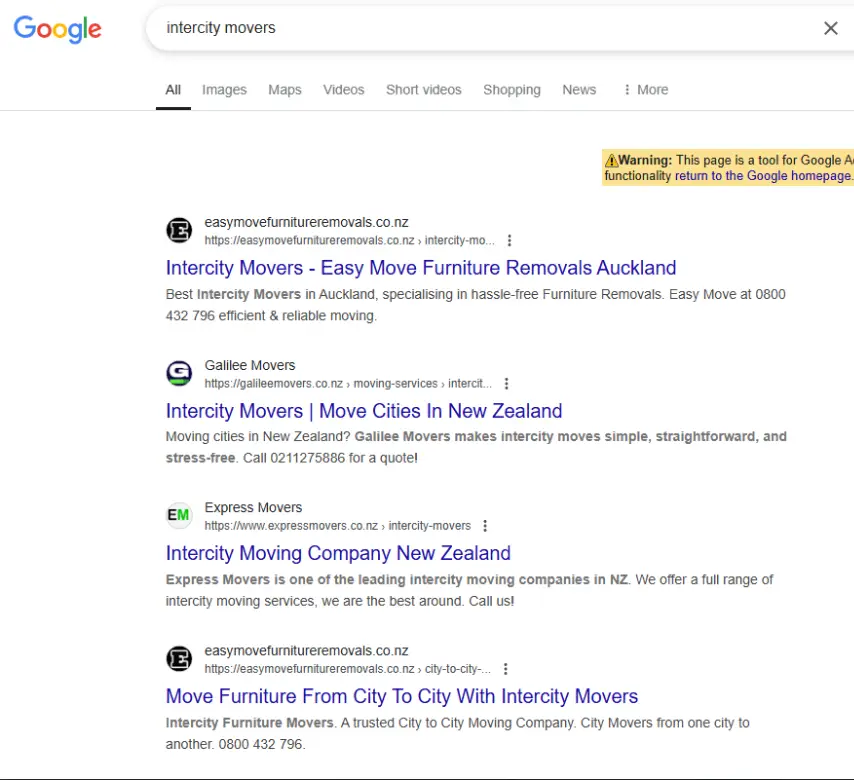Open options for Easy Move intercity-mo result
The height and width of the screenshot is (780, 854).
pyautogui.click(x=509, y=240)
